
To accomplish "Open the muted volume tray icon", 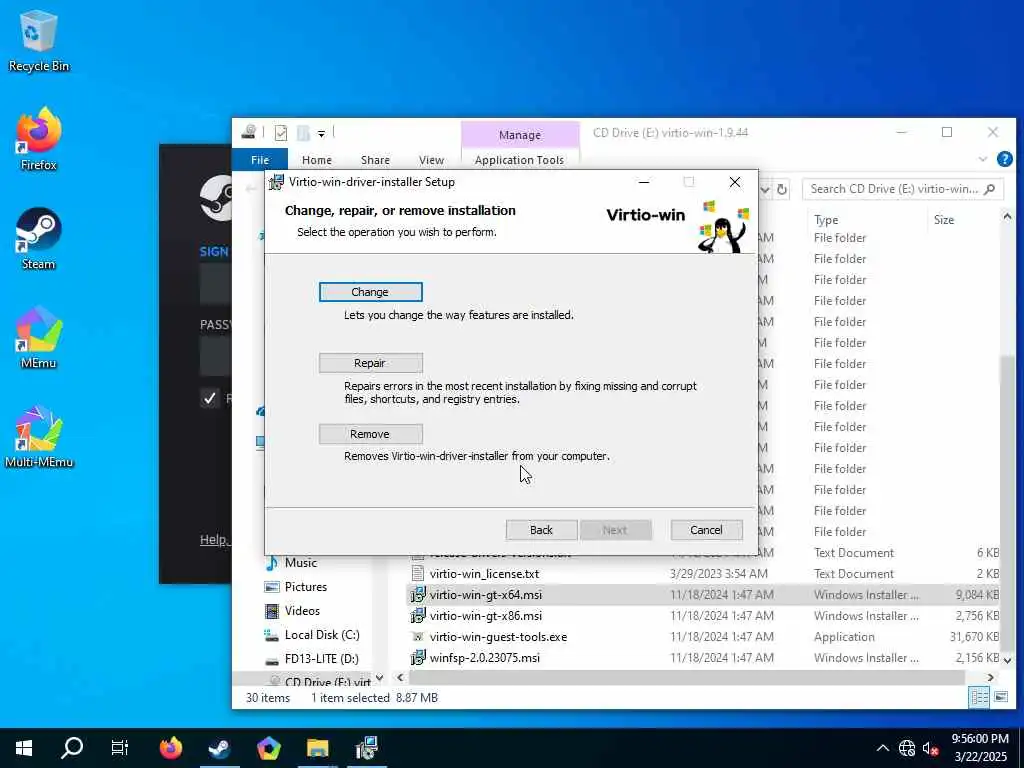I will tap(931, 748).
